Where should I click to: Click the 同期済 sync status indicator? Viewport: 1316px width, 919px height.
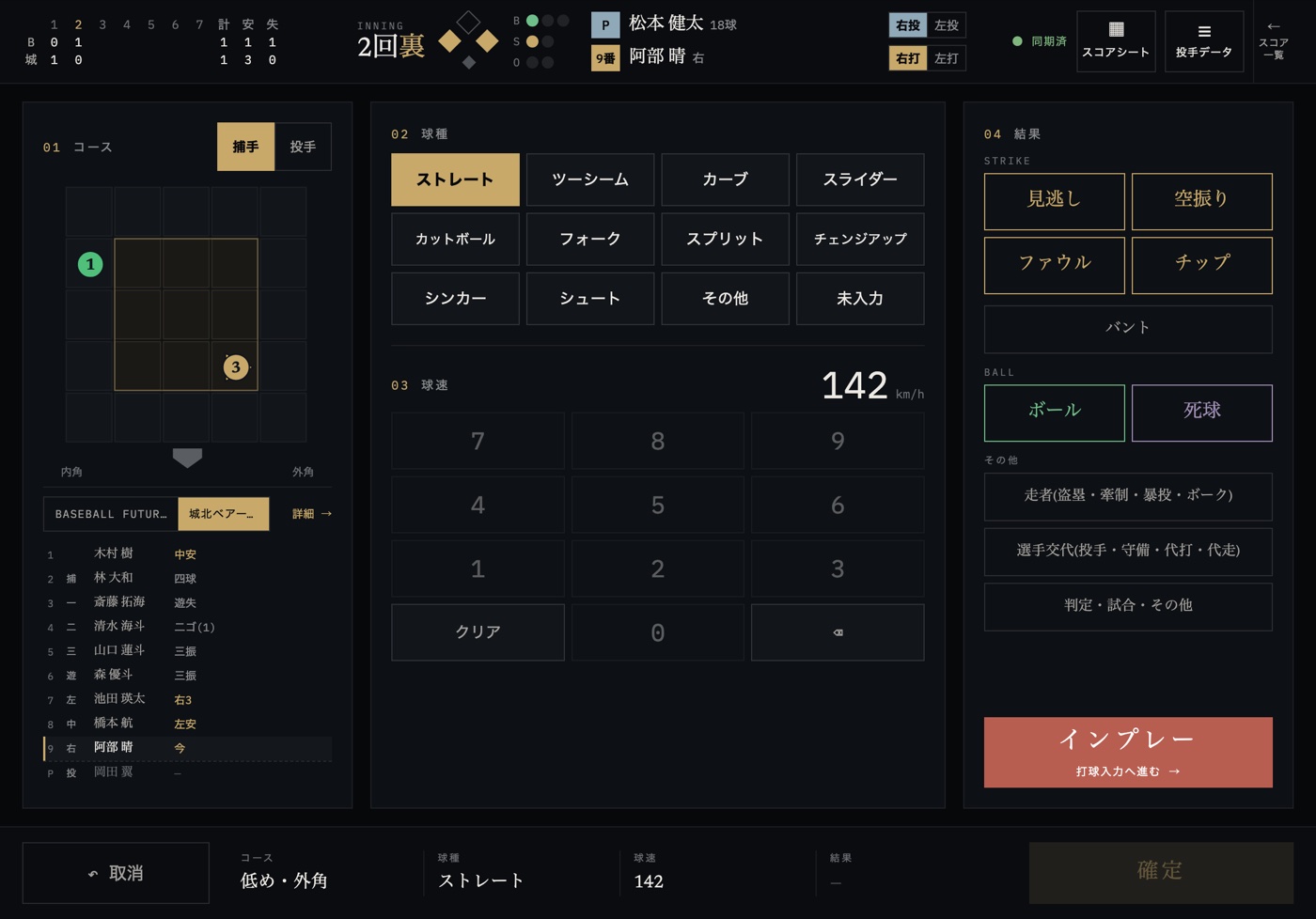[1040, 41]
